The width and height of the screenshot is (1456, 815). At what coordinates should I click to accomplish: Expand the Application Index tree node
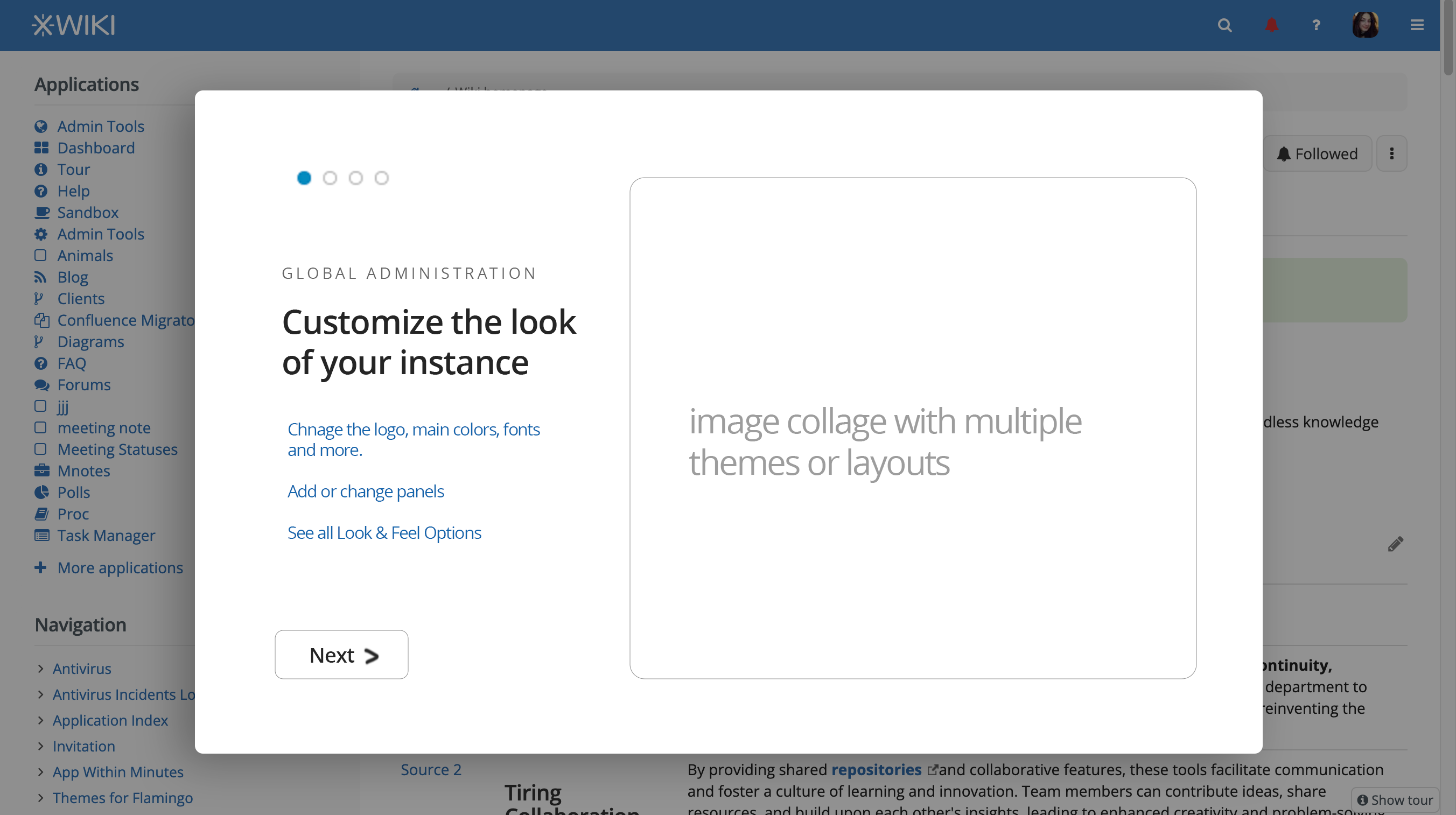click(41, 720)
